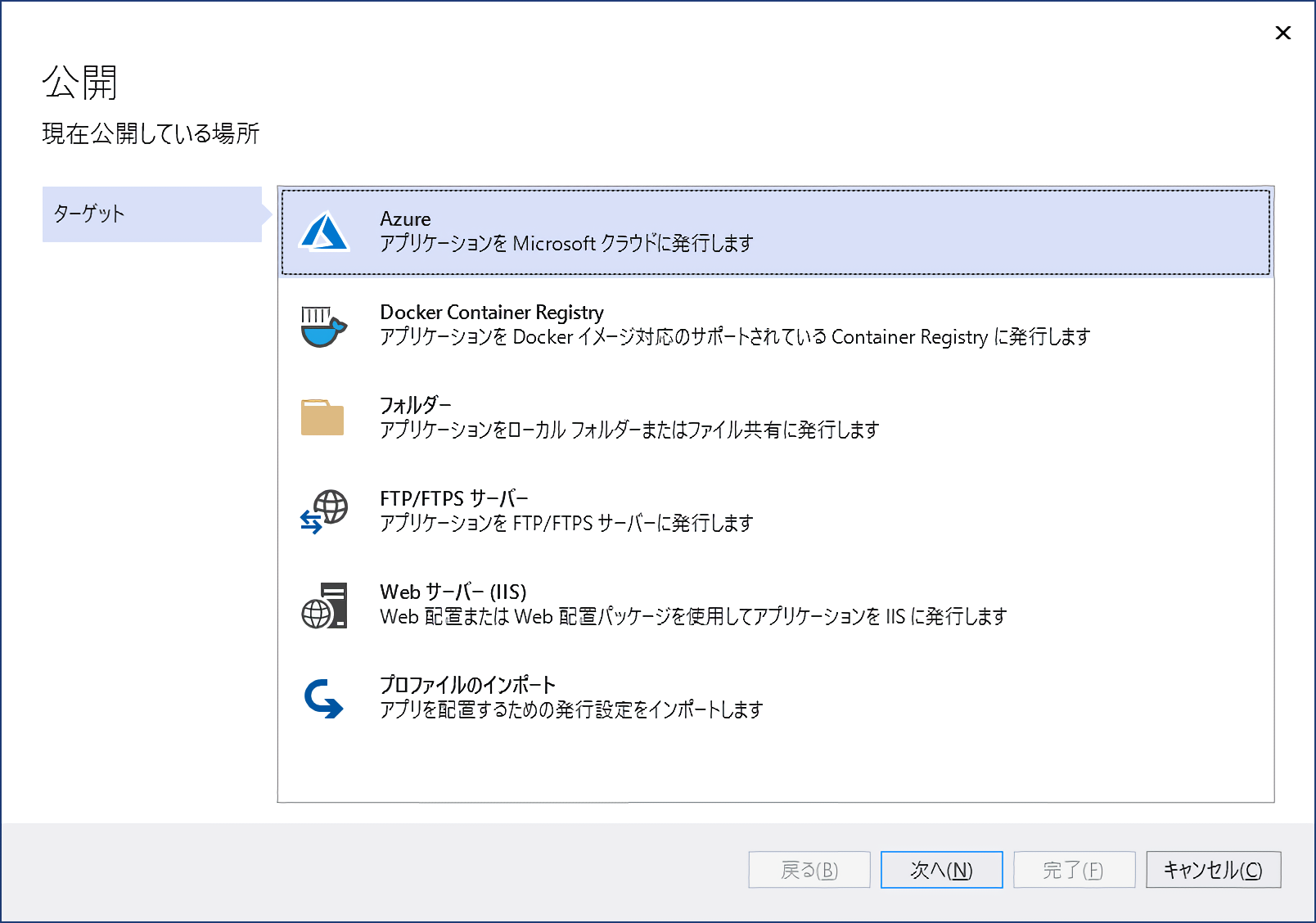This screenshot has height=923, width=1316.
Task: Click the Docker whale icon
Action: (323, 326)
